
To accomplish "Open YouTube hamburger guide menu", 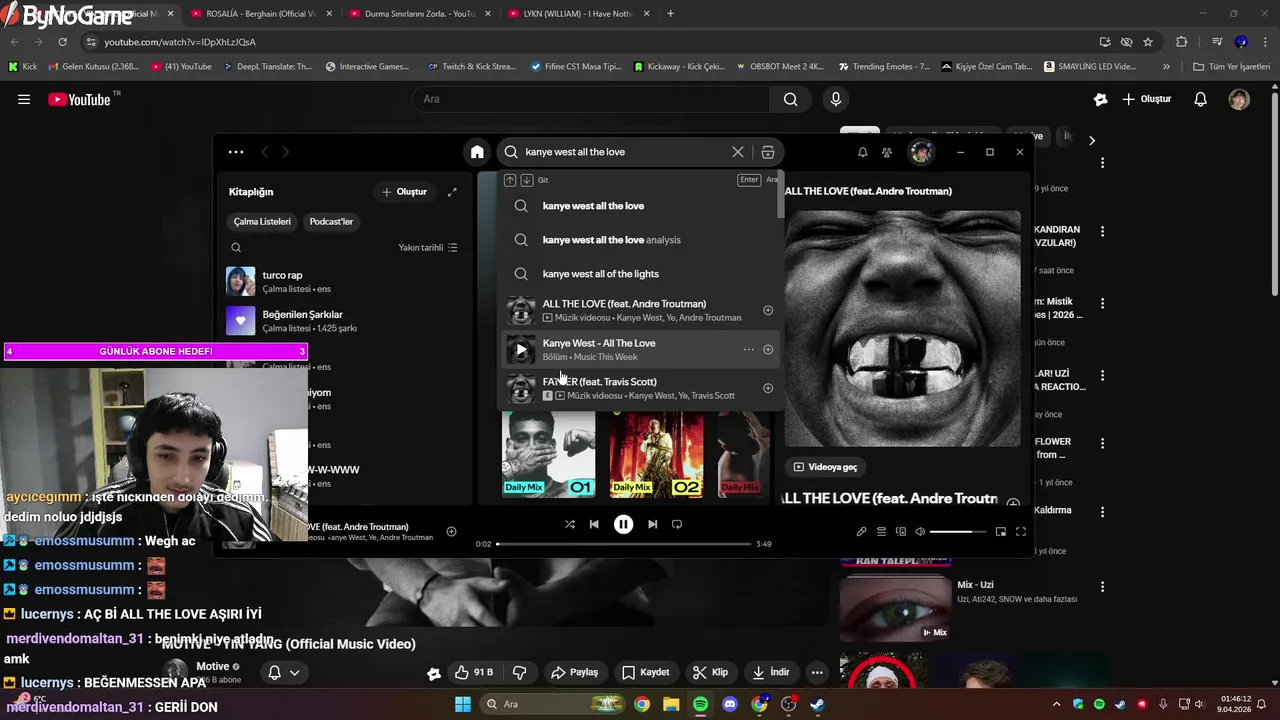I will 24,99.
